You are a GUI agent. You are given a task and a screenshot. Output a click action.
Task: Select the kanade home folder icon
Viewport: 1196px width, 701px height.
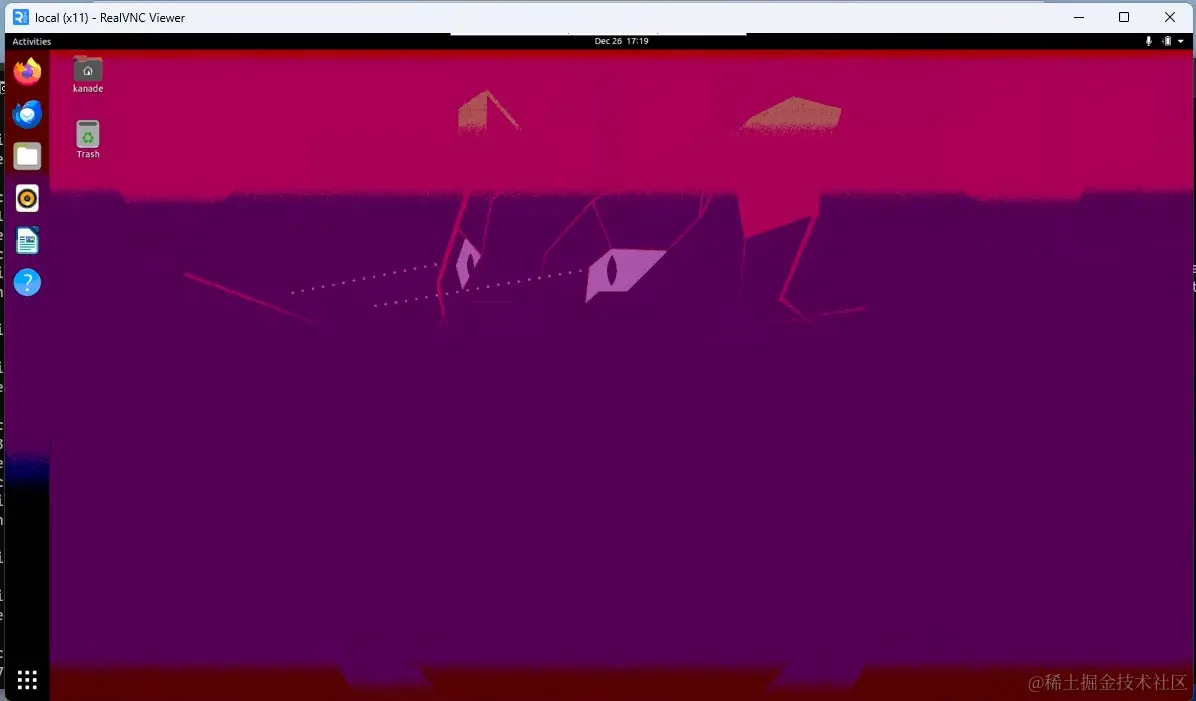pyautogui.click(x=88, y=75)
